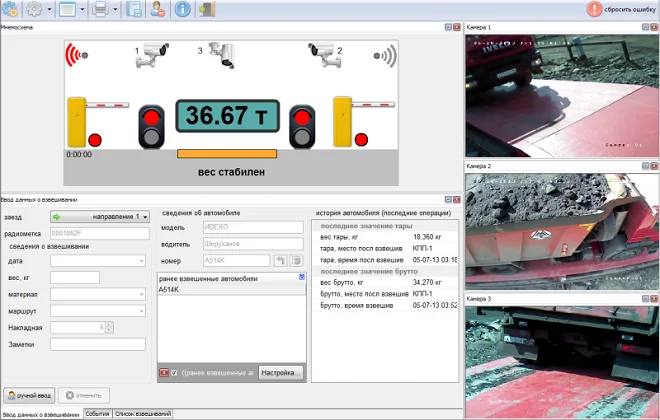Click the 'Настройка...' button
This screenshot has height=420, width=660.
tap(281, 373)
